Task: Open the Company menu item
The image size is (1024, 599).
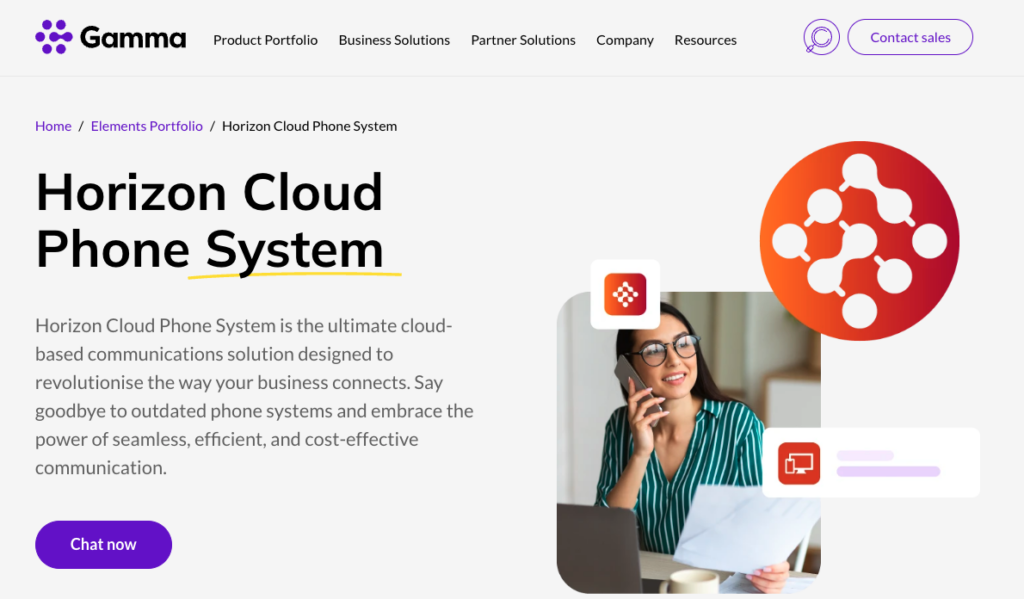Action: pos(625,40)
